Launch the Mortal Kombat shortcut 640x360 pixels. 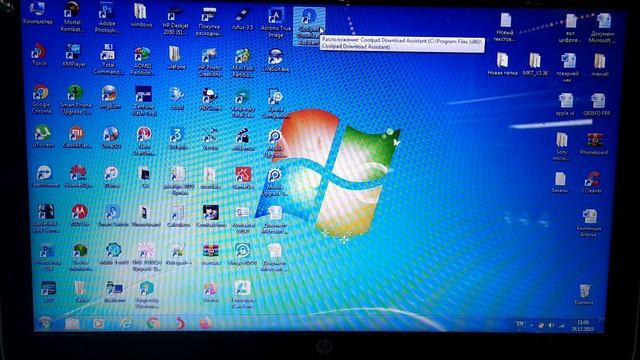[72, 16]
